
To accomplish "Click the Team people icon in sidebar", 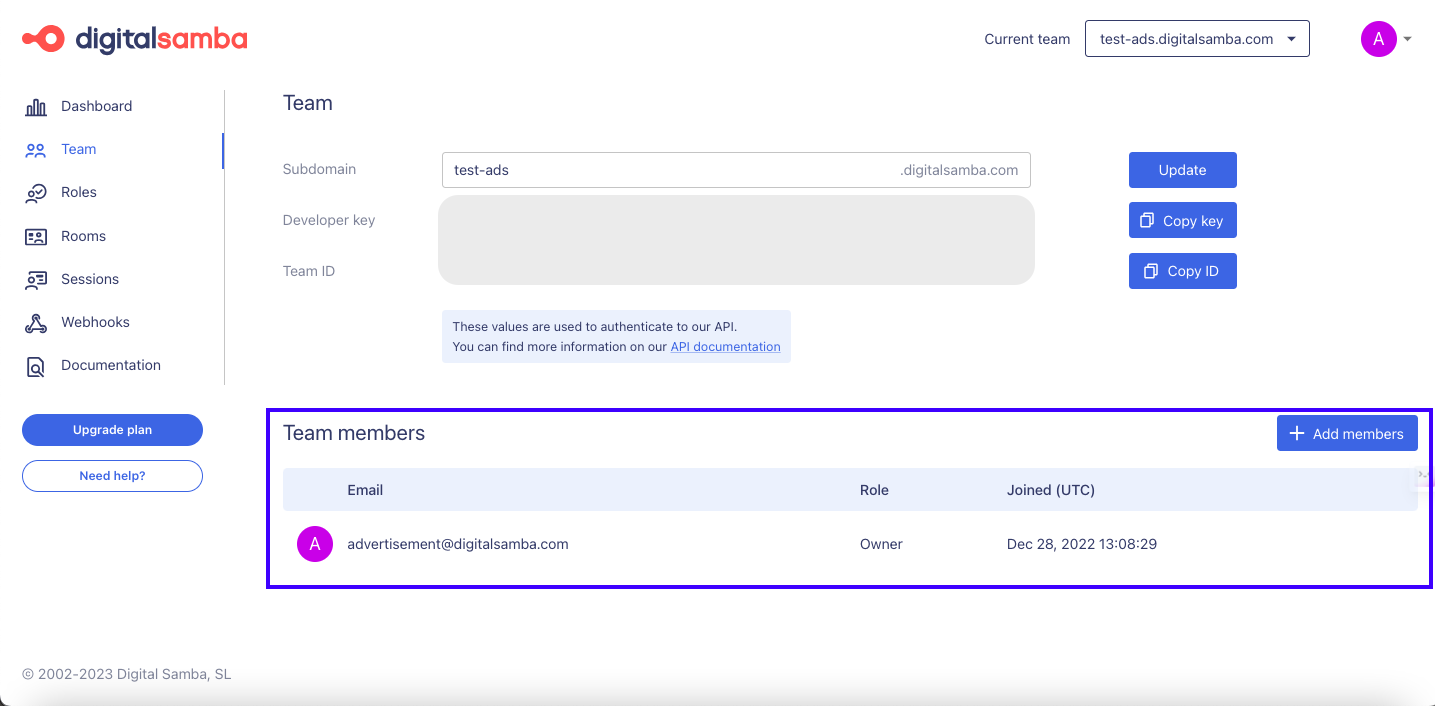I will coord(36,150).
